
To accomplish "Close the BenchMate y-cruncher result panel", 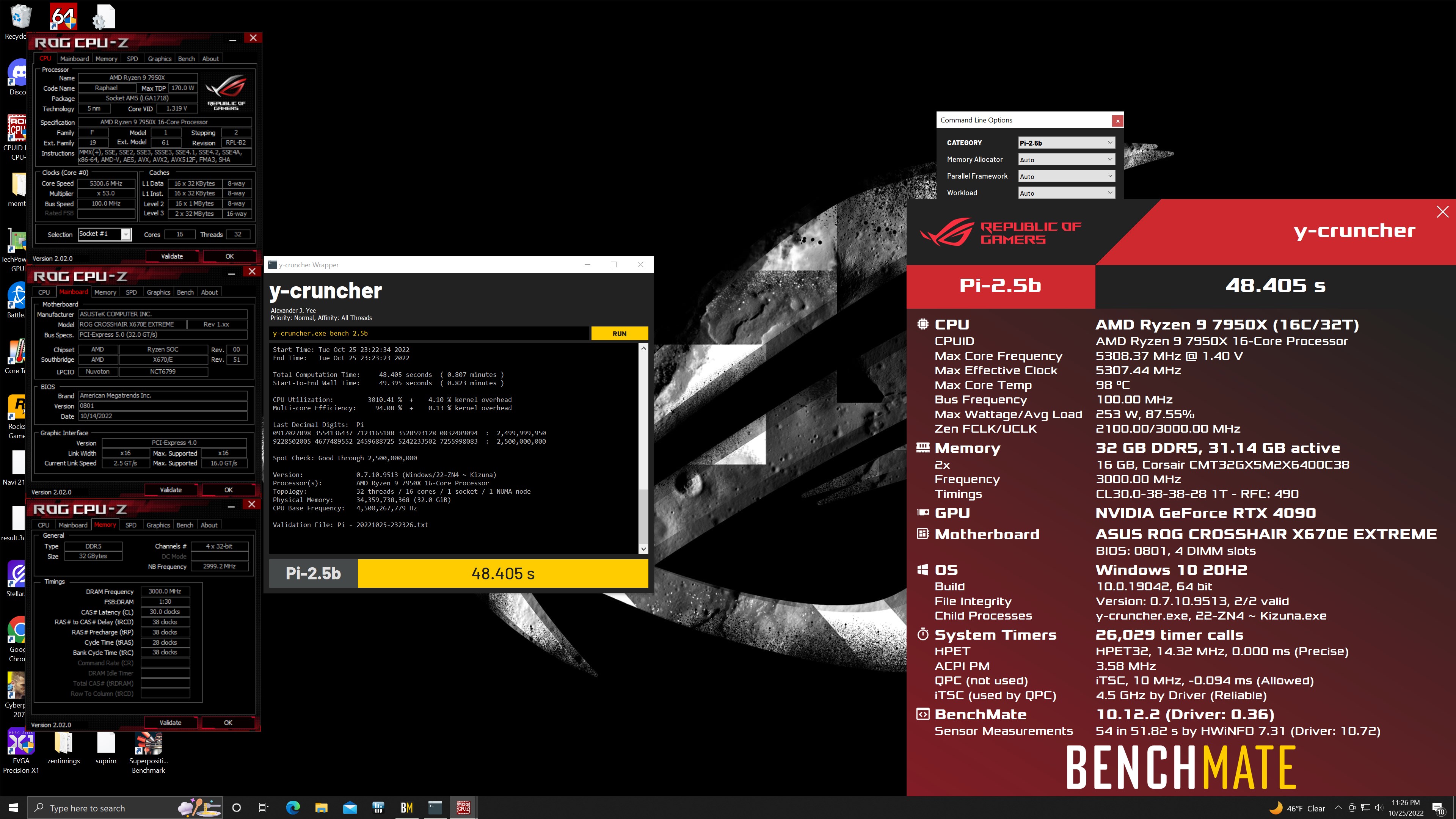I will coord(1442,212).
